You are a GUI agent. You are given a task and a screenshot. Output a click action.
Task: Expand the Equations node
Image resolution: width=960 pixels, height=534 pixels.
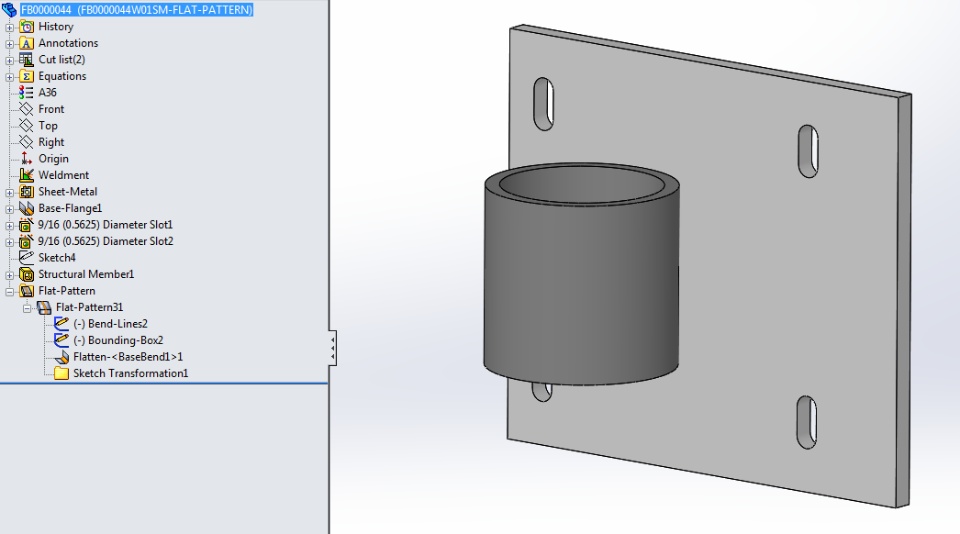[x=9, y=77]
